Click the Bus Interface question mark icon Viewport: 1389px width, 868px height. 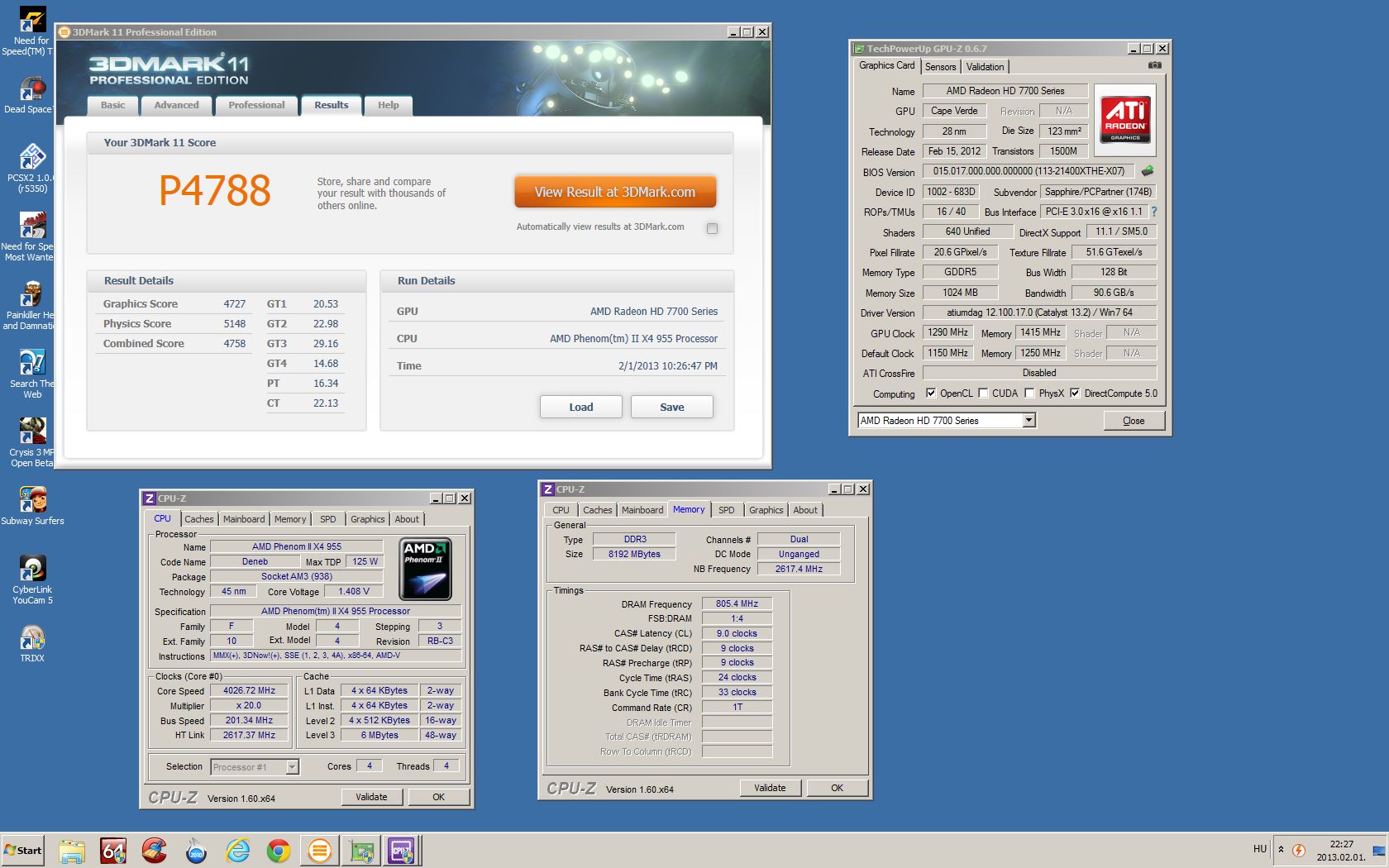click(1154, 212)
